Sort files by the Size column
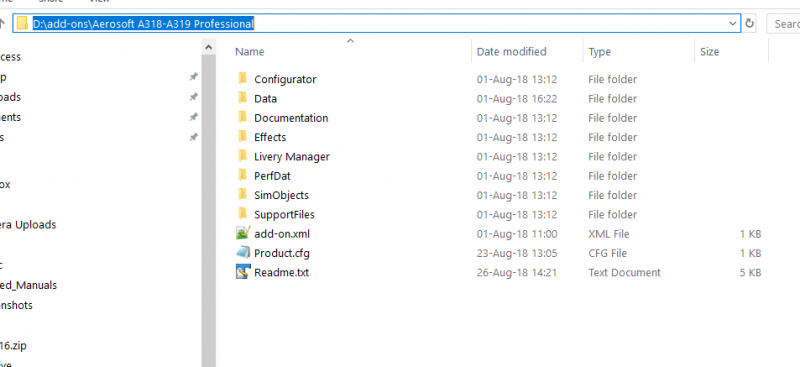The image size is (800, 367). click(709, 52)
